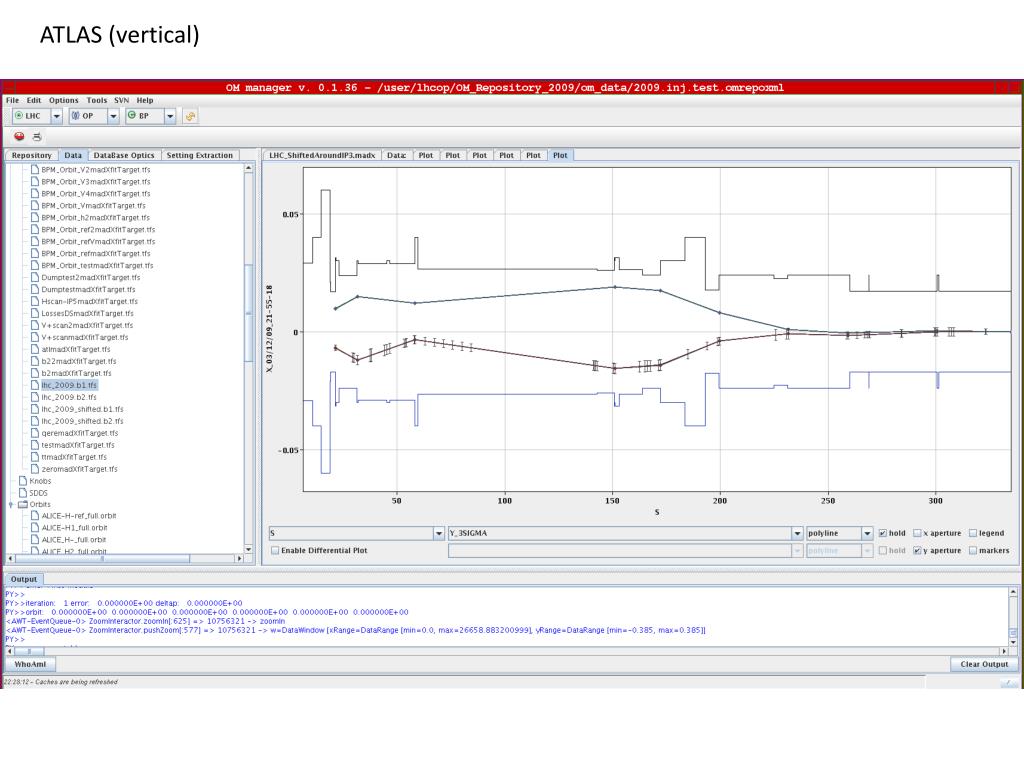Select file b22madXfitTarget.tfs
This screenshot has width=1024, height=768.
coord(78,361)
